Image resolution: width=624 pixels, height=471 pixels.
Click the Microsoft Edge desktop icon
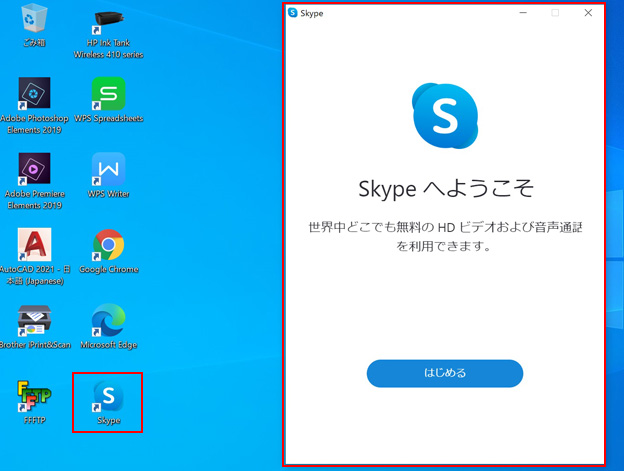coord(108,321)
